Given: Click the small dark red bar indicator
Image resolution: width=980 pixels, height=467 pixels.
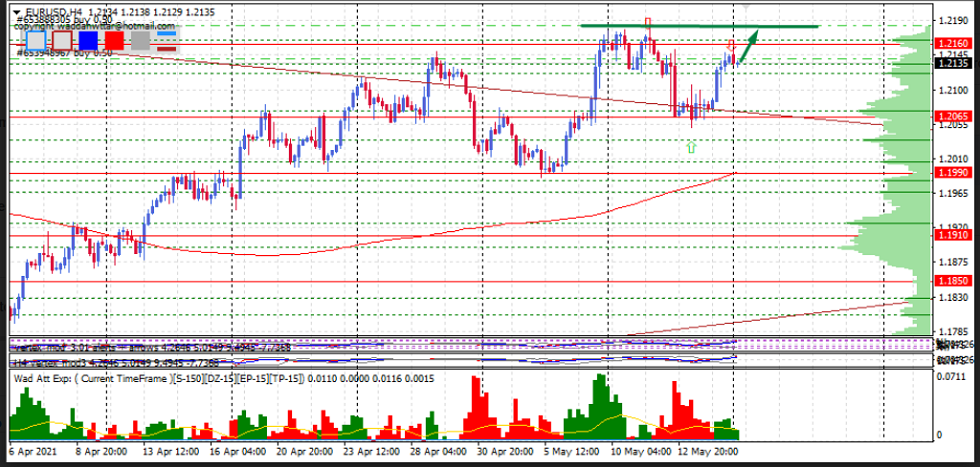Looking at the screenshot, I should pos(166,47).
